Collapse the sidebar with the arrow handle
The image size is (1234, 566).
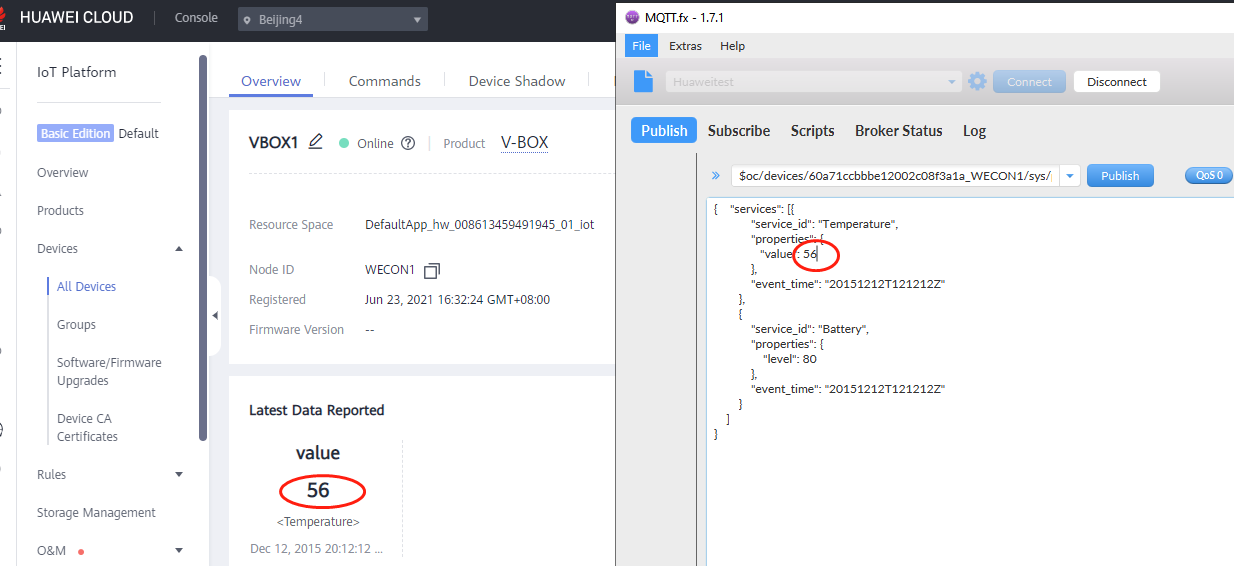[x=215, y=316]
